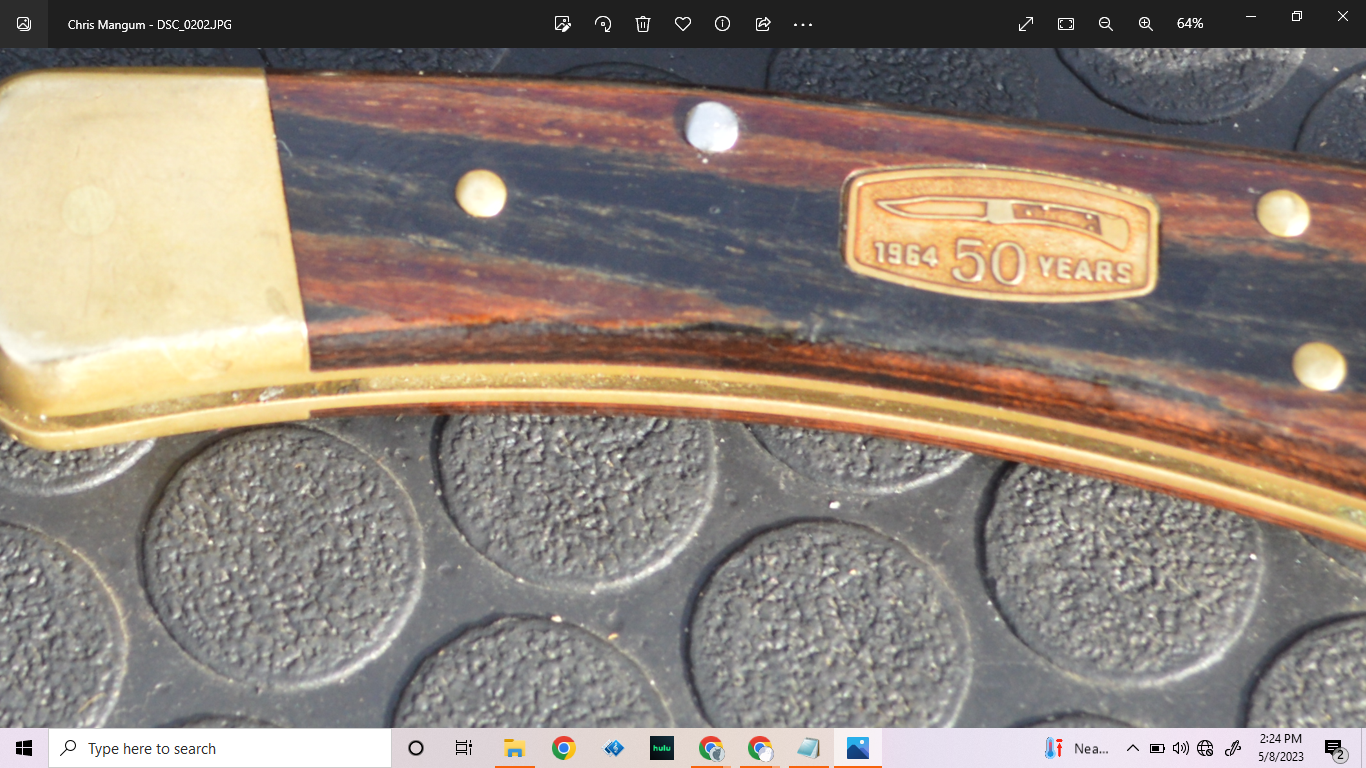Image resolution: width=1366 pixels, height=768 pixels.
Task: Open the See more three-dot menu
Action: point(803,24)
